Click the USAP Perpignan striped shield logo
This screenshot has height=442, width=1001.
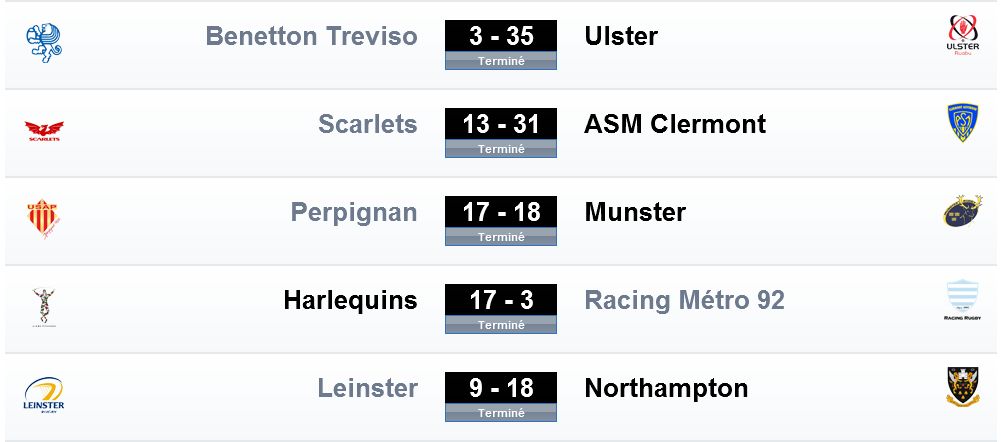click(x=43, y=219)
